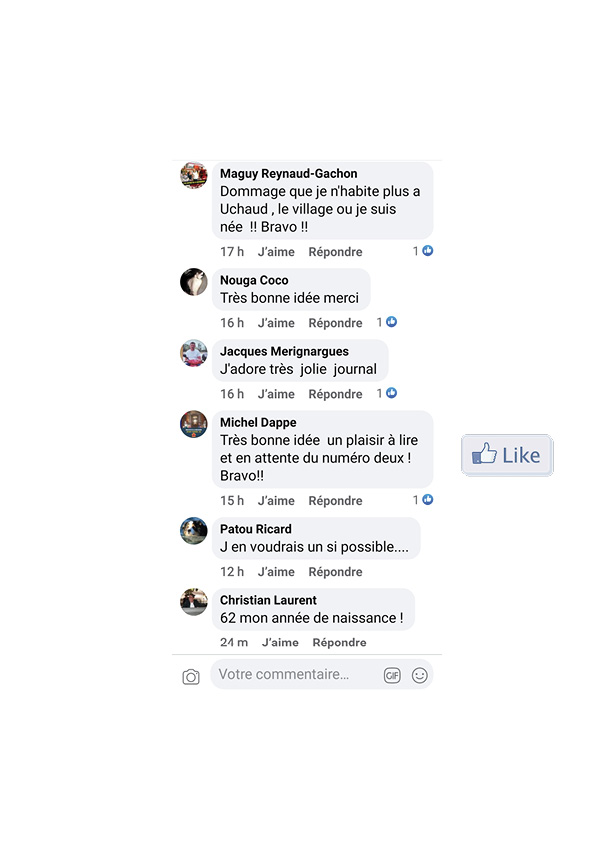The height and width of the screenshot is (842, 595).
Task: Click the like reaction icon on Maguy Reynaud-Gachon's comment
Action: (427, 251)
